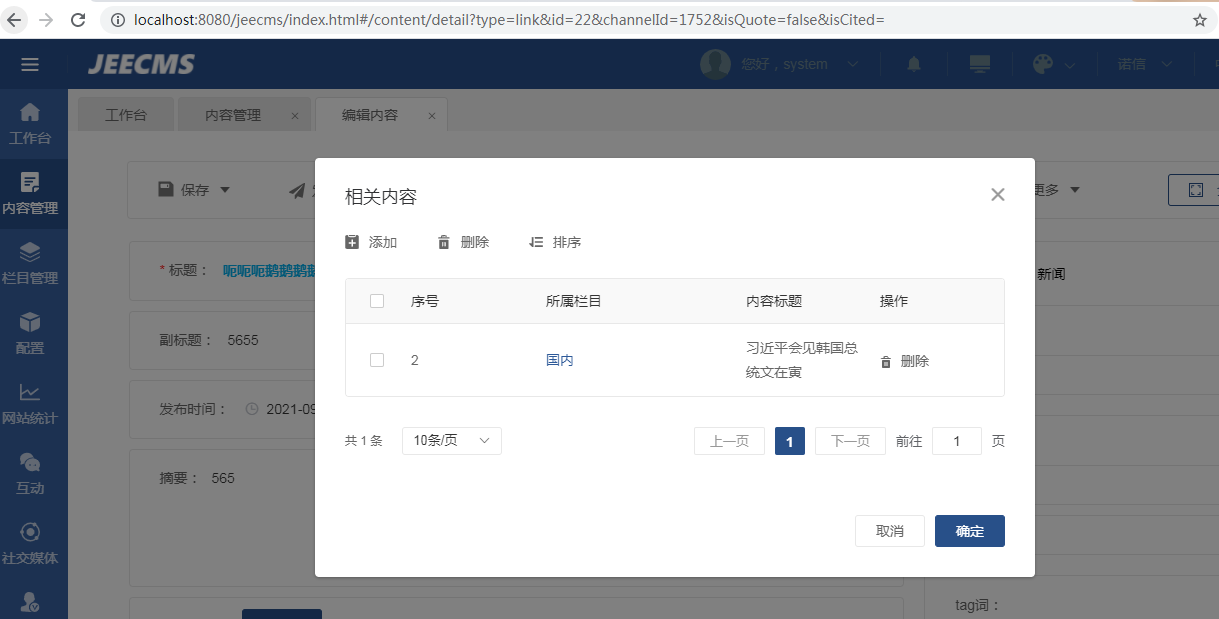
Task: Click the theme palette icon
Action: [1042, 64]
